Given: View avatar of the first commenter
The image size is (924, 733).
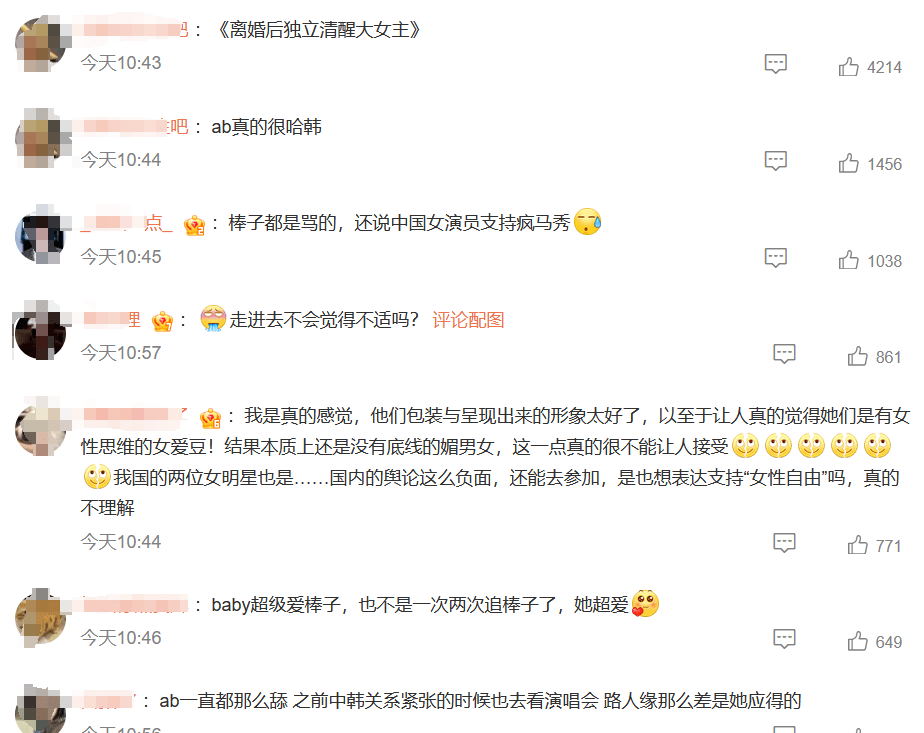Looking at the screenshot, I should (41, 44).
